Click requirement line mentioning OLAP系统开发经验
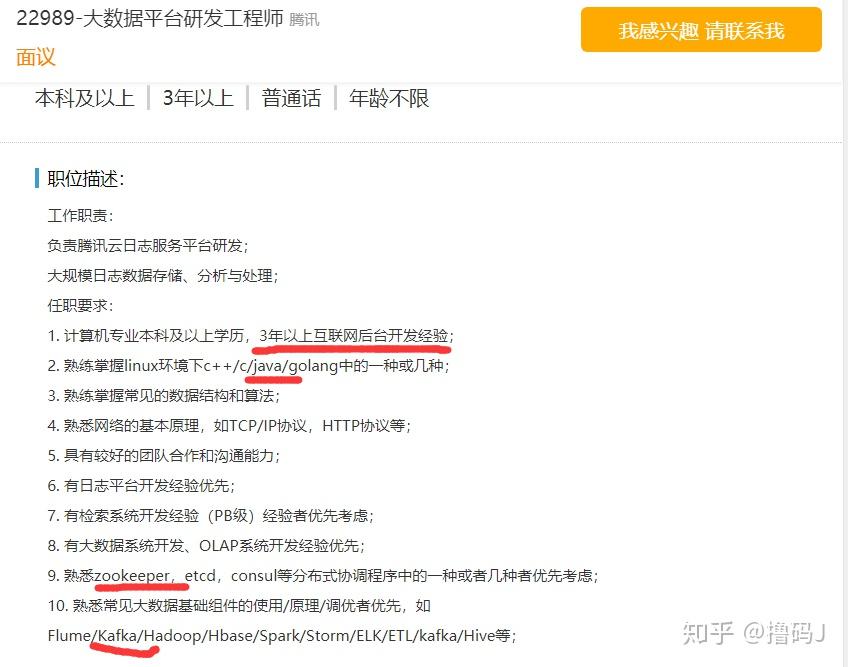This screenshot has width=848, height=667. (x=206, y=546)
